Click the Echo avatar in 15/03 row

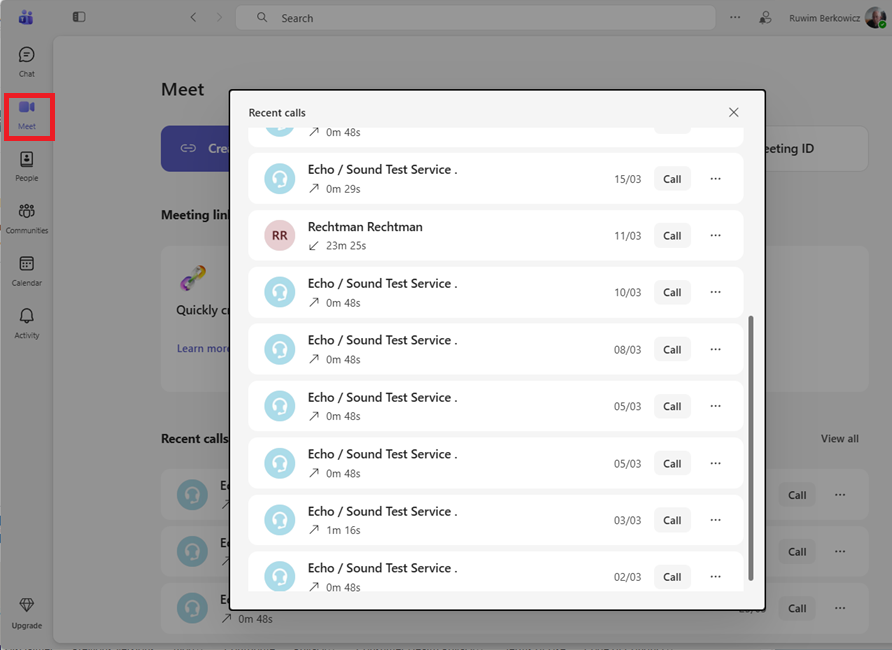(280, 179)
